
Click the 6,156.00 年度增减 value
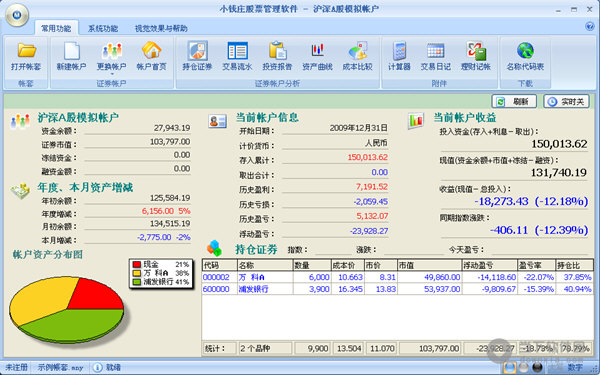click(x=158, y=211)
